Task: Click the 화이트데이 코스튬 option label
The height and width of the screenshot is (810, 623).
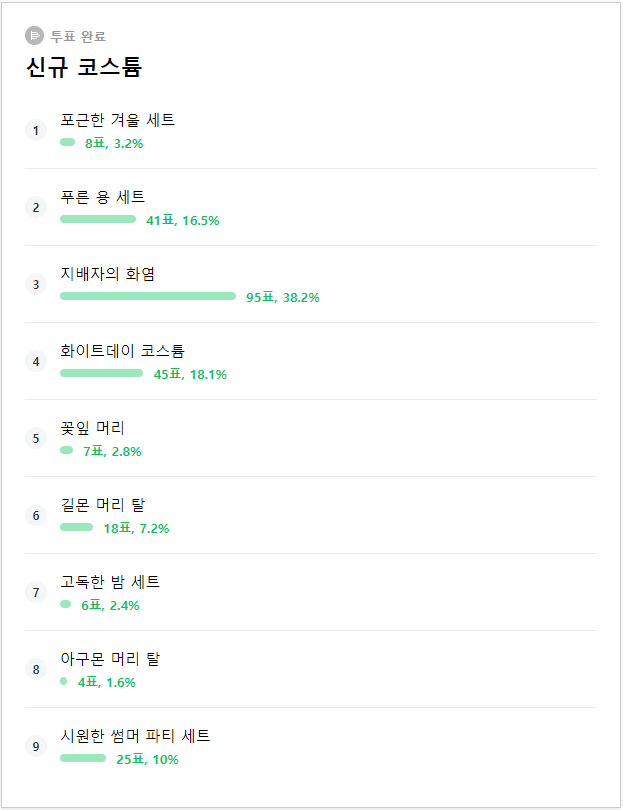Action: [x=122, y=351]
